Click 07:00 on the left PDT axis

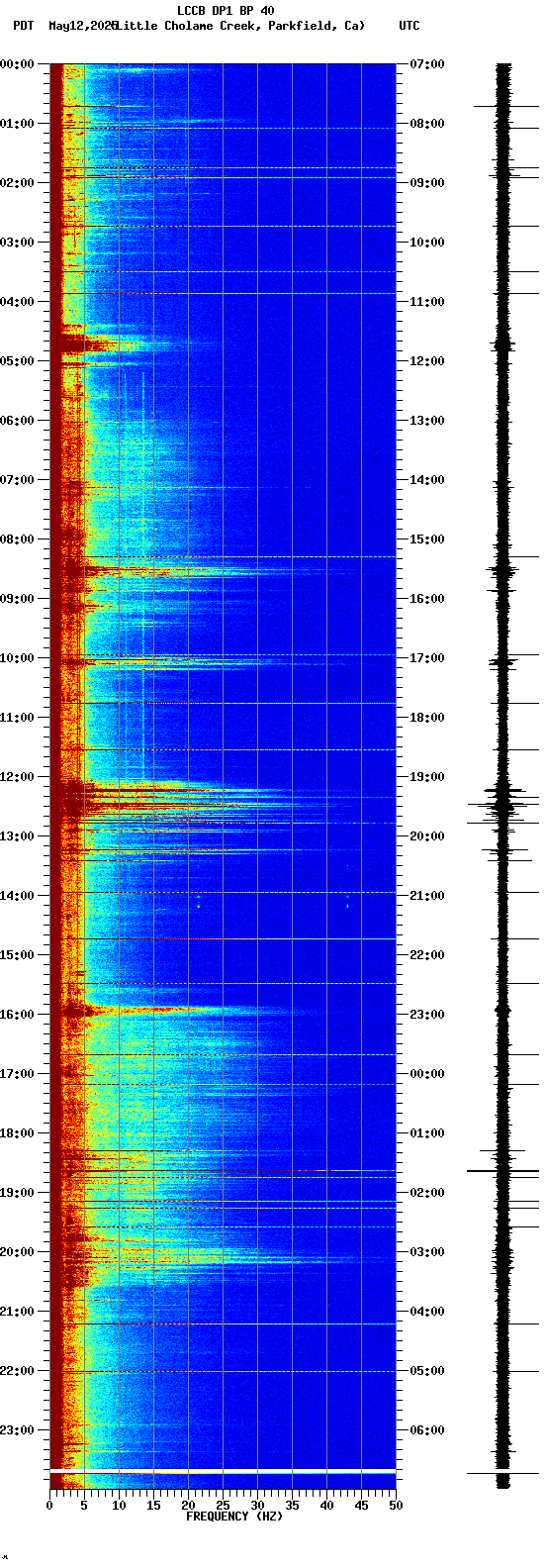[18, 480]
